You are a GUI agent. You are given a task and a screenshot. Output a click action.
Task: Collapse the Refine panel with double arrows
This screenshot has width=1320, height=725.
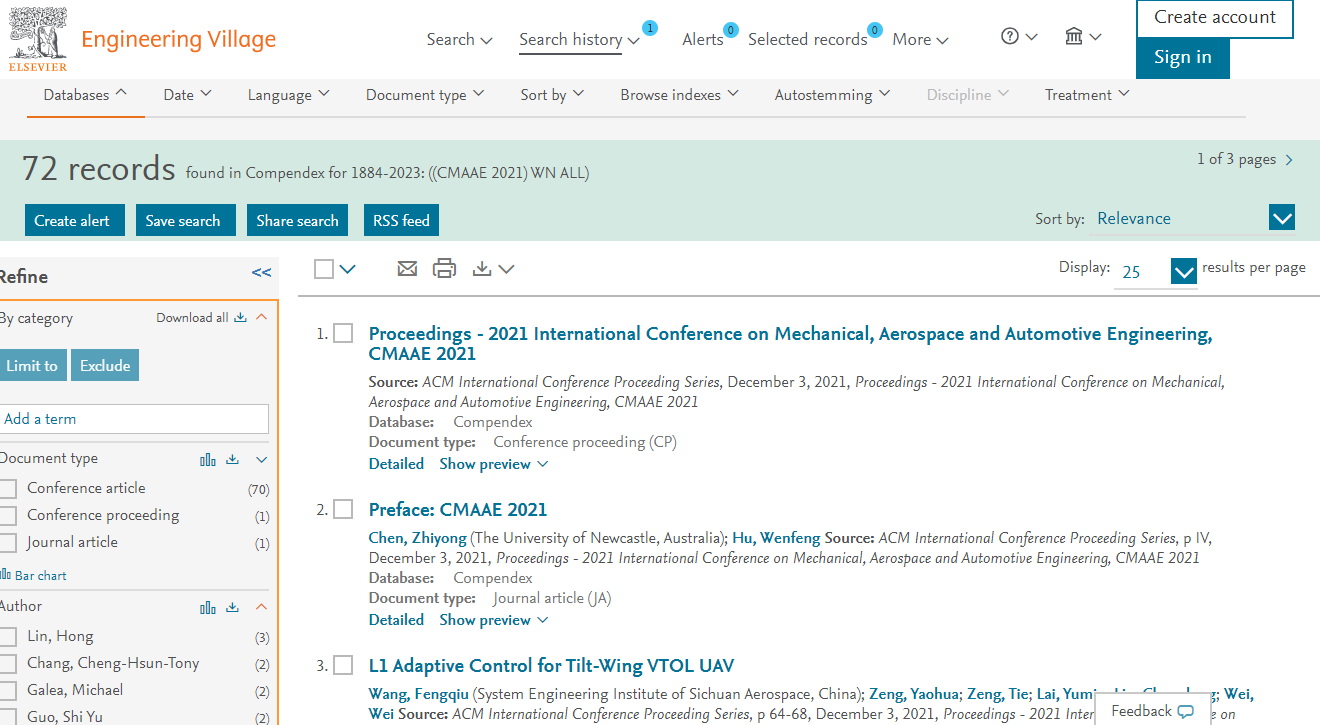tap(261, 273)
